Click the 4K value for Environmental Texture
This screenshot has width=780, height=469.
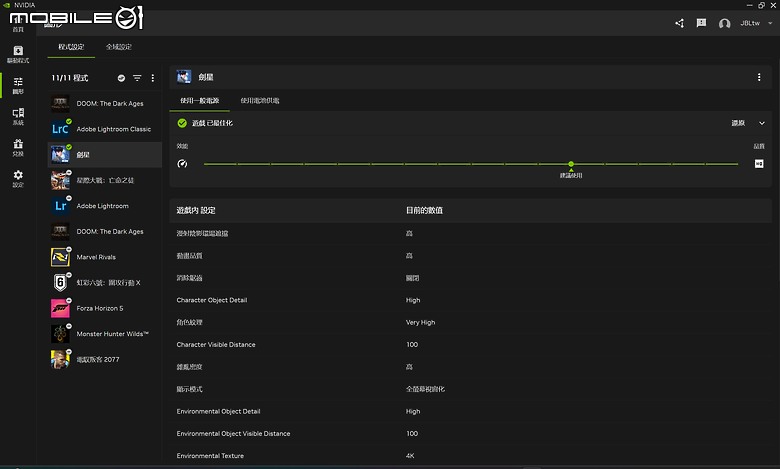[x=410, y=456]
